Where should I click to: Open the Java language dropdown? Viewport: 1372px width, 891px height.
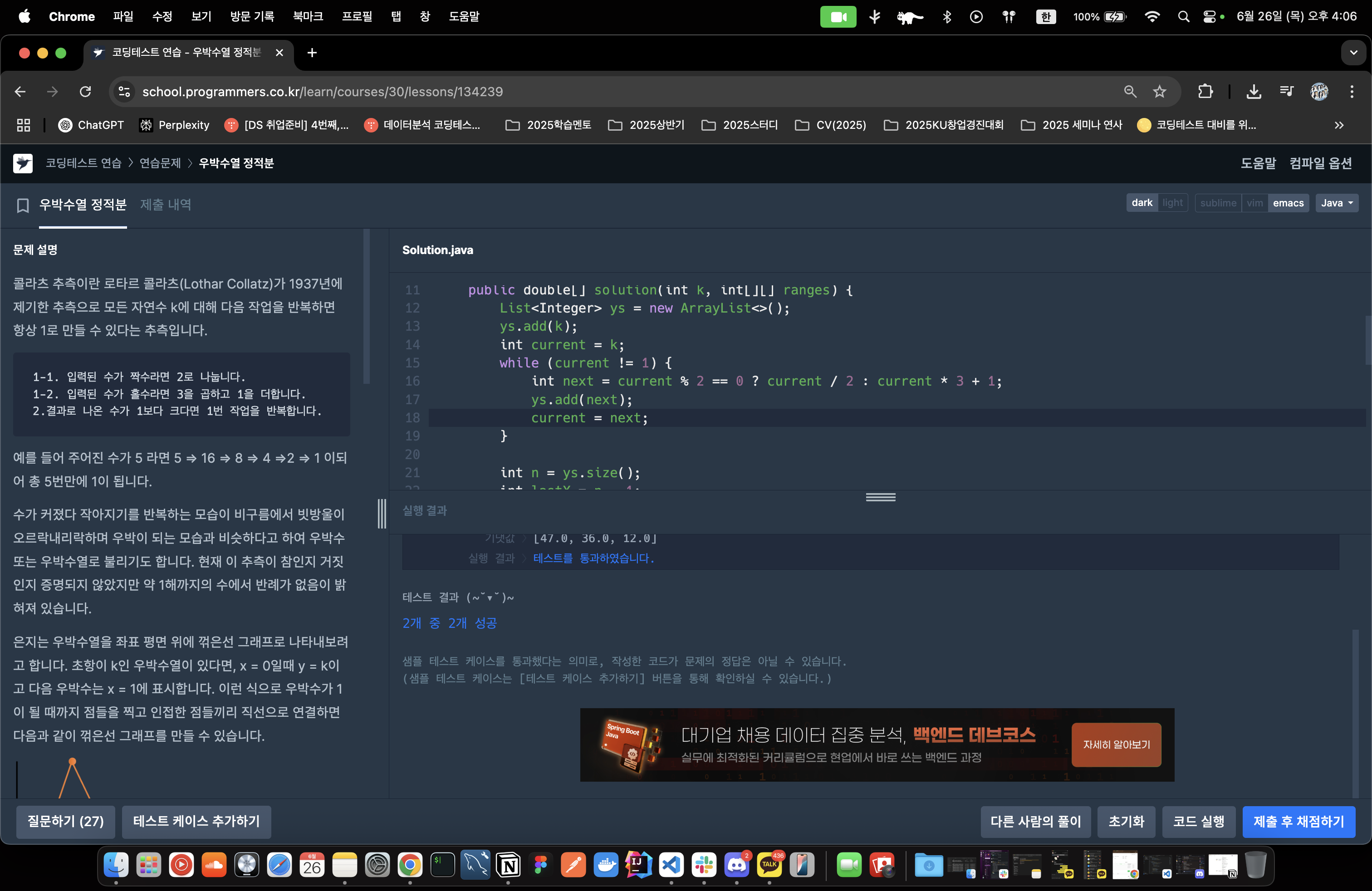point(1336,203)
